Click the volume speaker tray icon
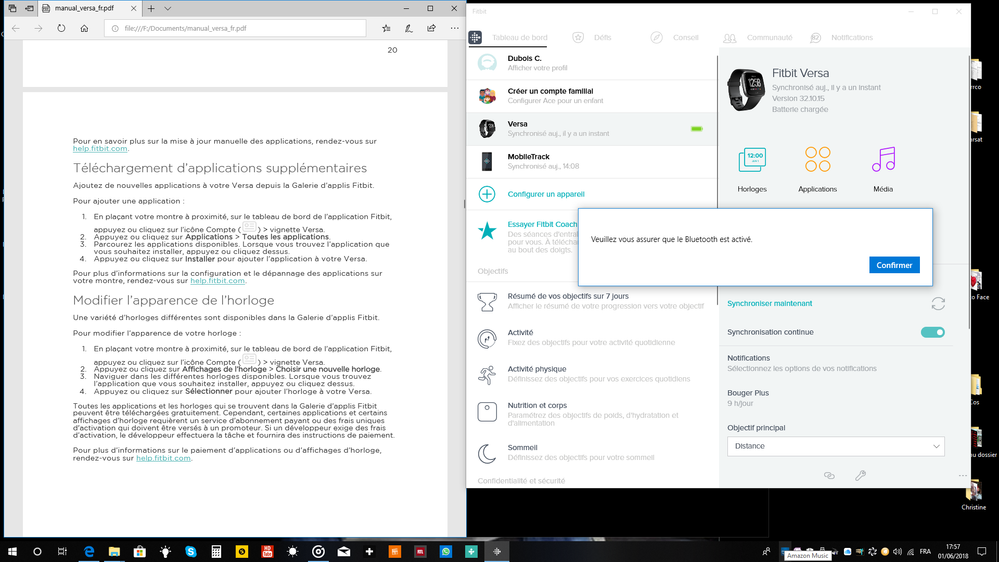This screenshot has width=999, height=562. pos(898,552)
